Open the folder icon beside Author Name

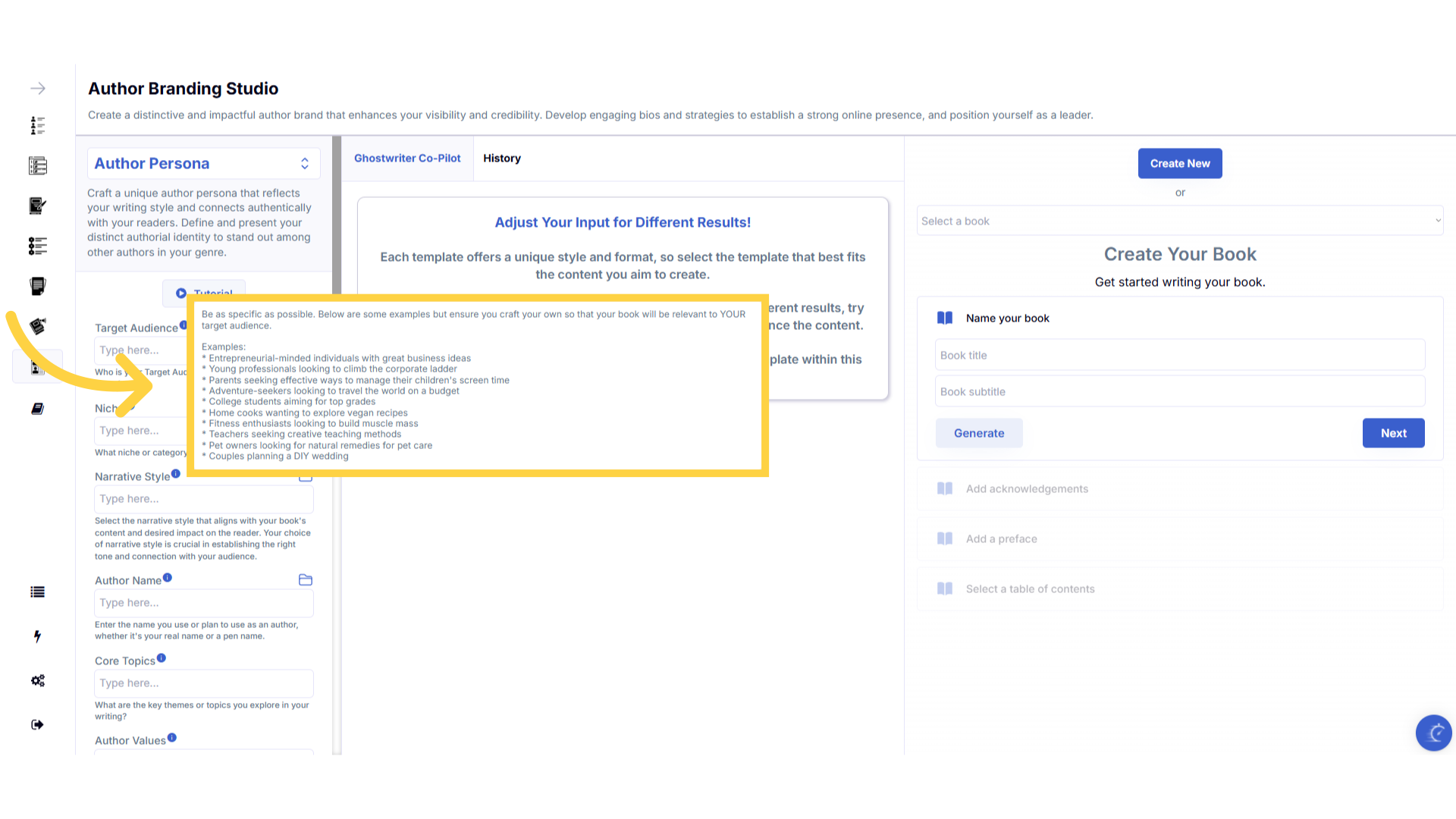coord(306,580)
